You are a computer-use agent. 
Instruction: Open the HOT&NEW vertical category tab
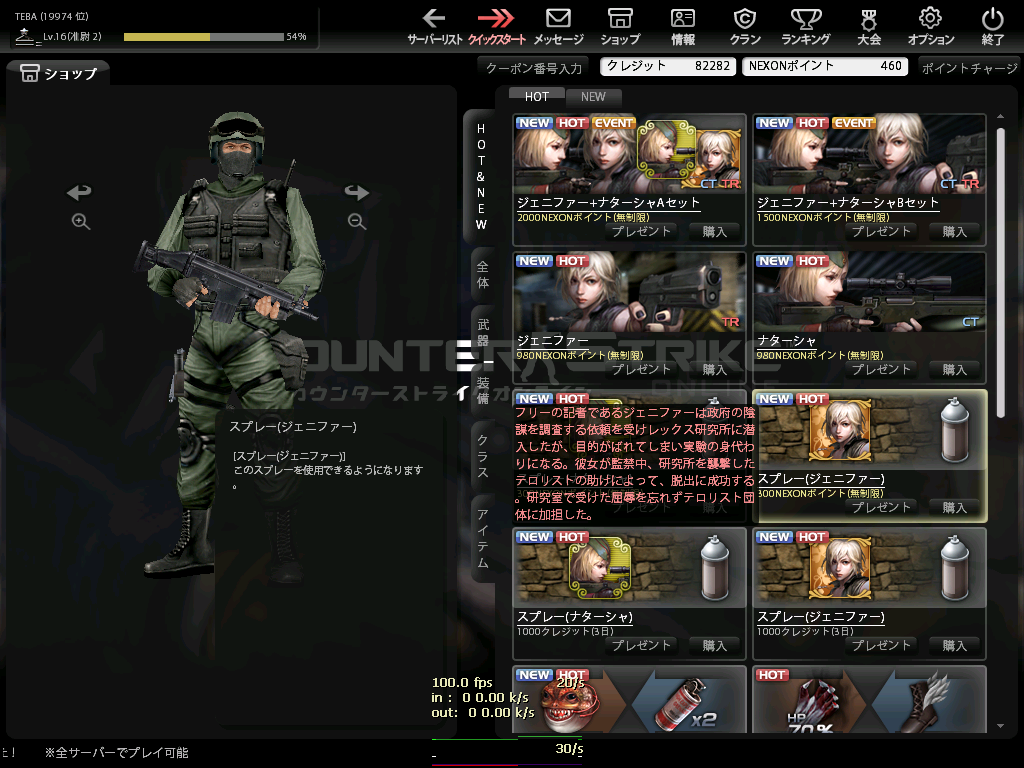[481, 176]
